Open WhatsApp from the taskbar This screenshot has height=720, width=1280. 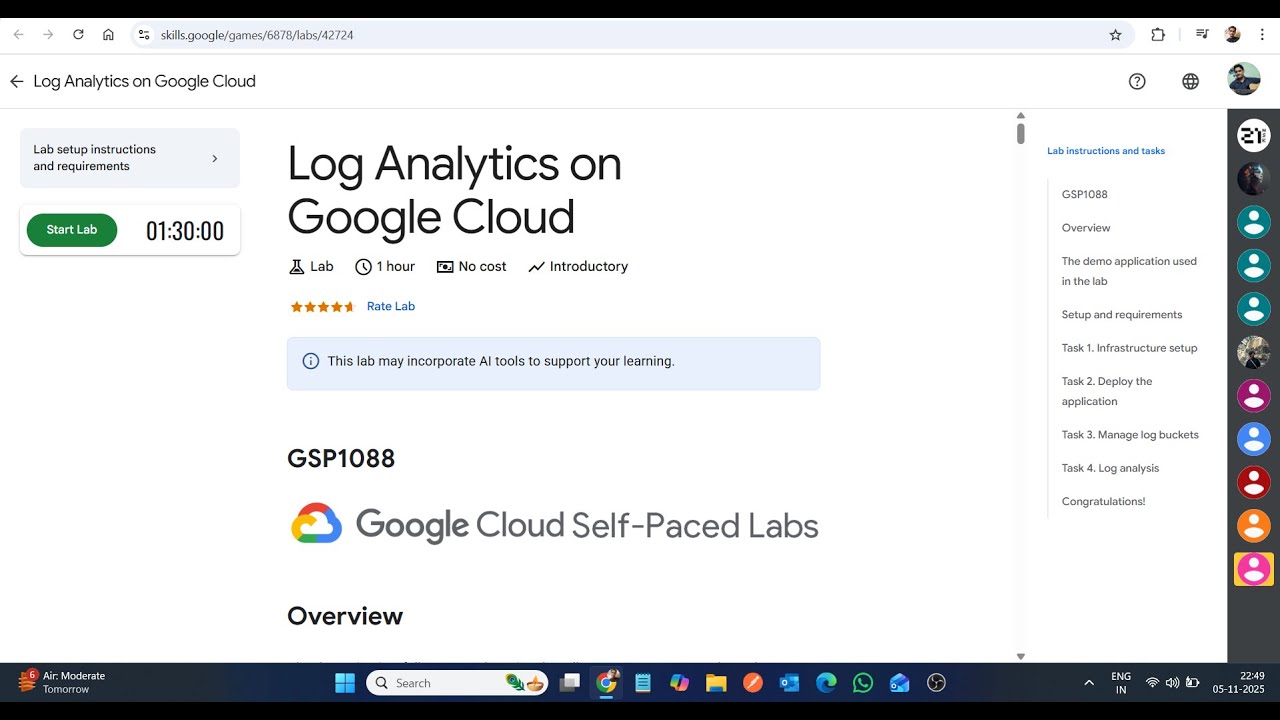point(863,683)
